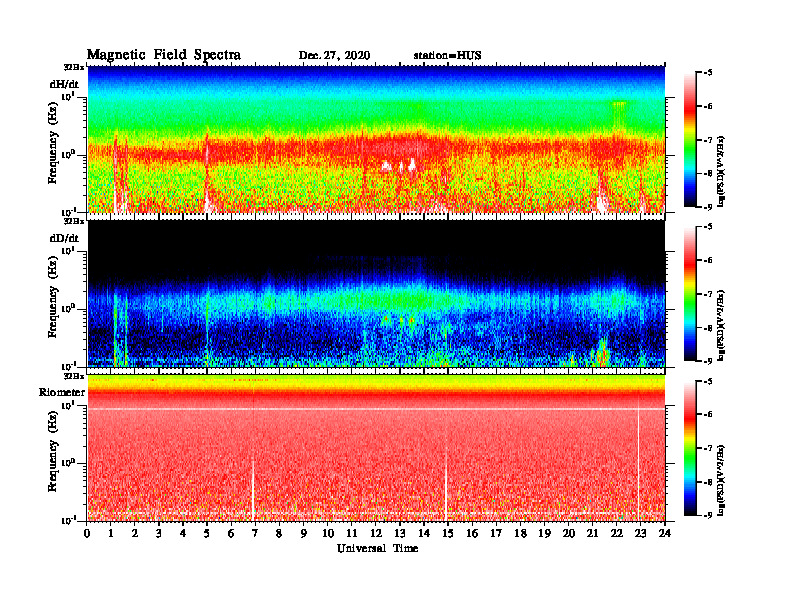The image size is (792, 612).
Task: Click hour "7" on the Universal Time axis
Action: [255, 533]
